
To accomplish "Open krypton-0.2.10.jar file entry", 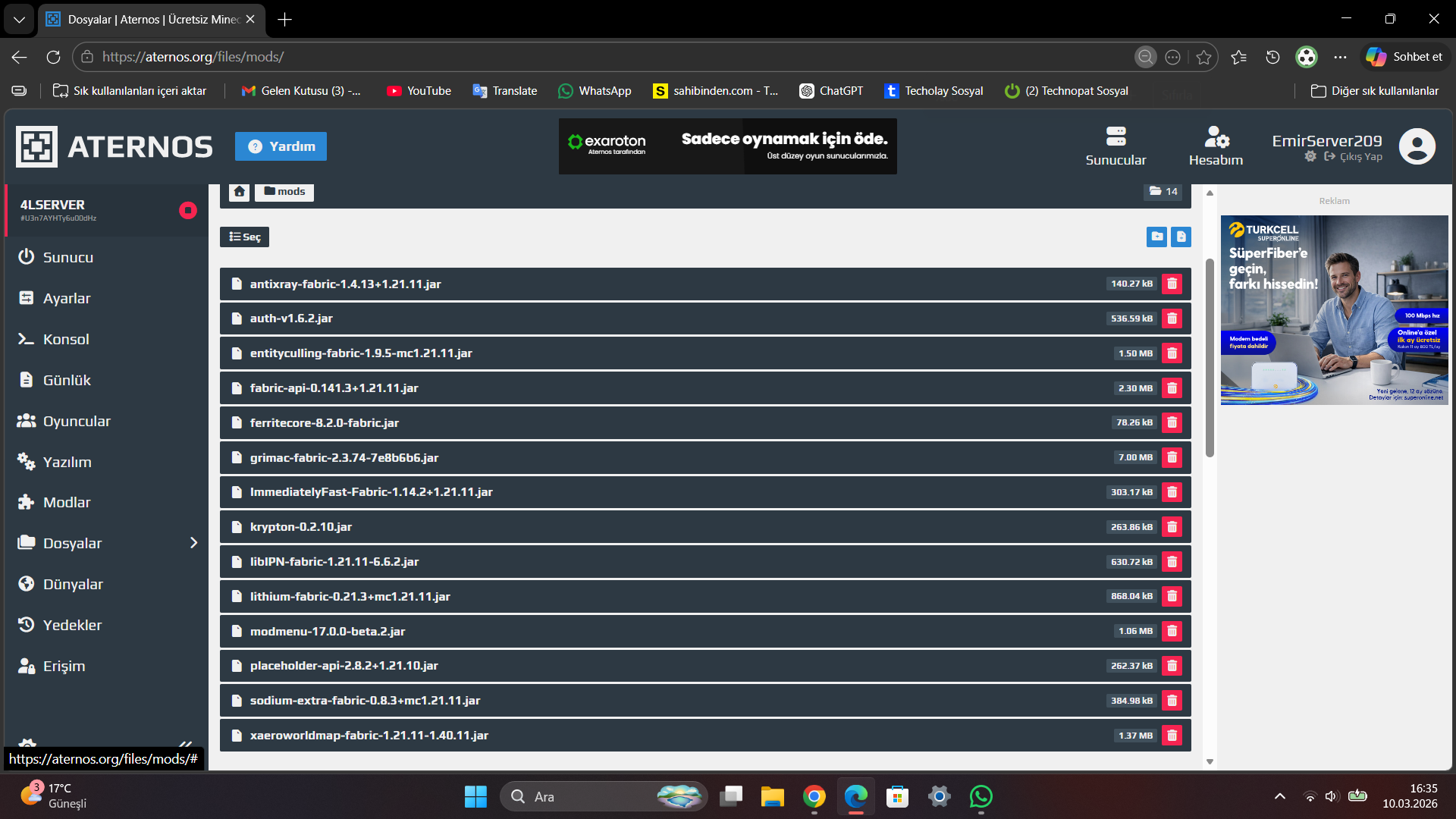I will pos(705,527).
